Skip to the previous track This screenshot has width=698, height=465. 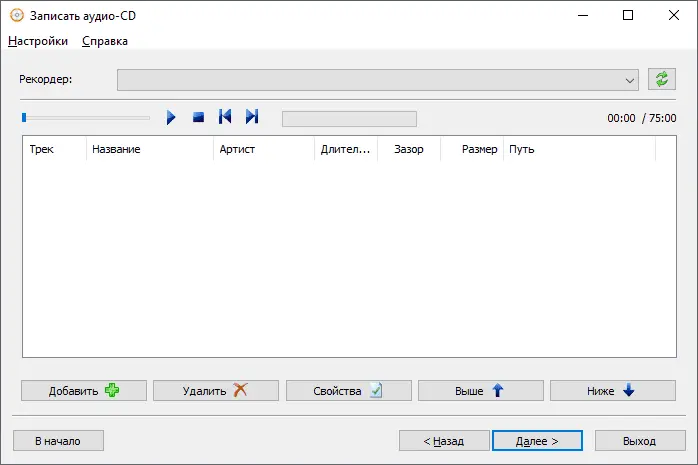225,117
